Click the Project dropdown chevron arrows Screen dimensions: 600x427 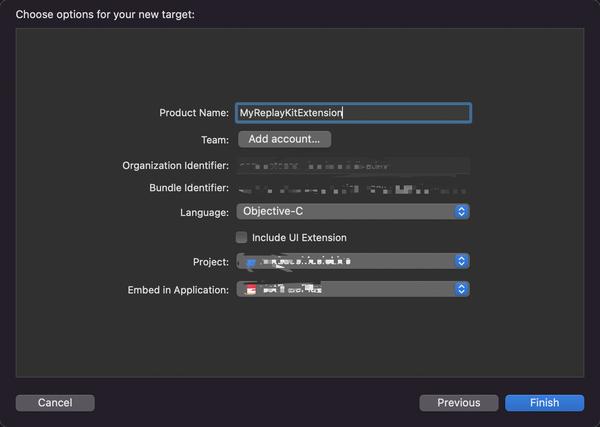point(461,261)
